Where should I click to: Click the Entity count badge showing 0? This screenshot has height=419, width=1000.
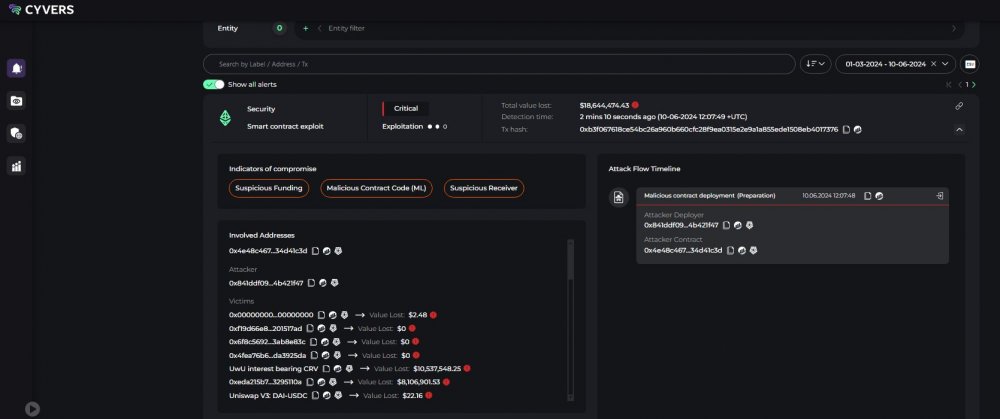click(x=279, y=28)
